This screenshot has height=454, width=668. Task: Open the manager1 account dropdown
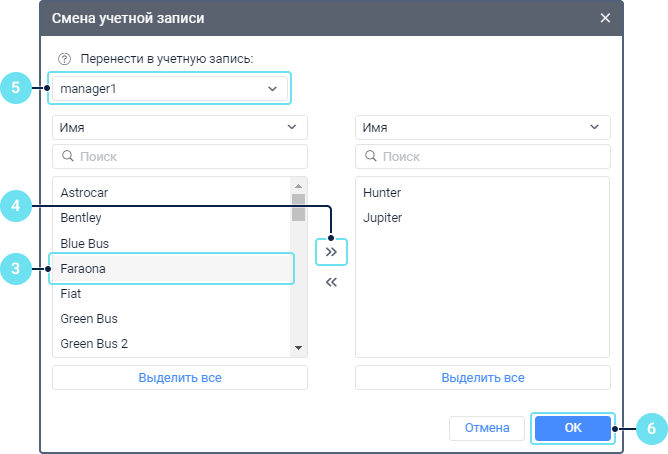click(169, 89)
